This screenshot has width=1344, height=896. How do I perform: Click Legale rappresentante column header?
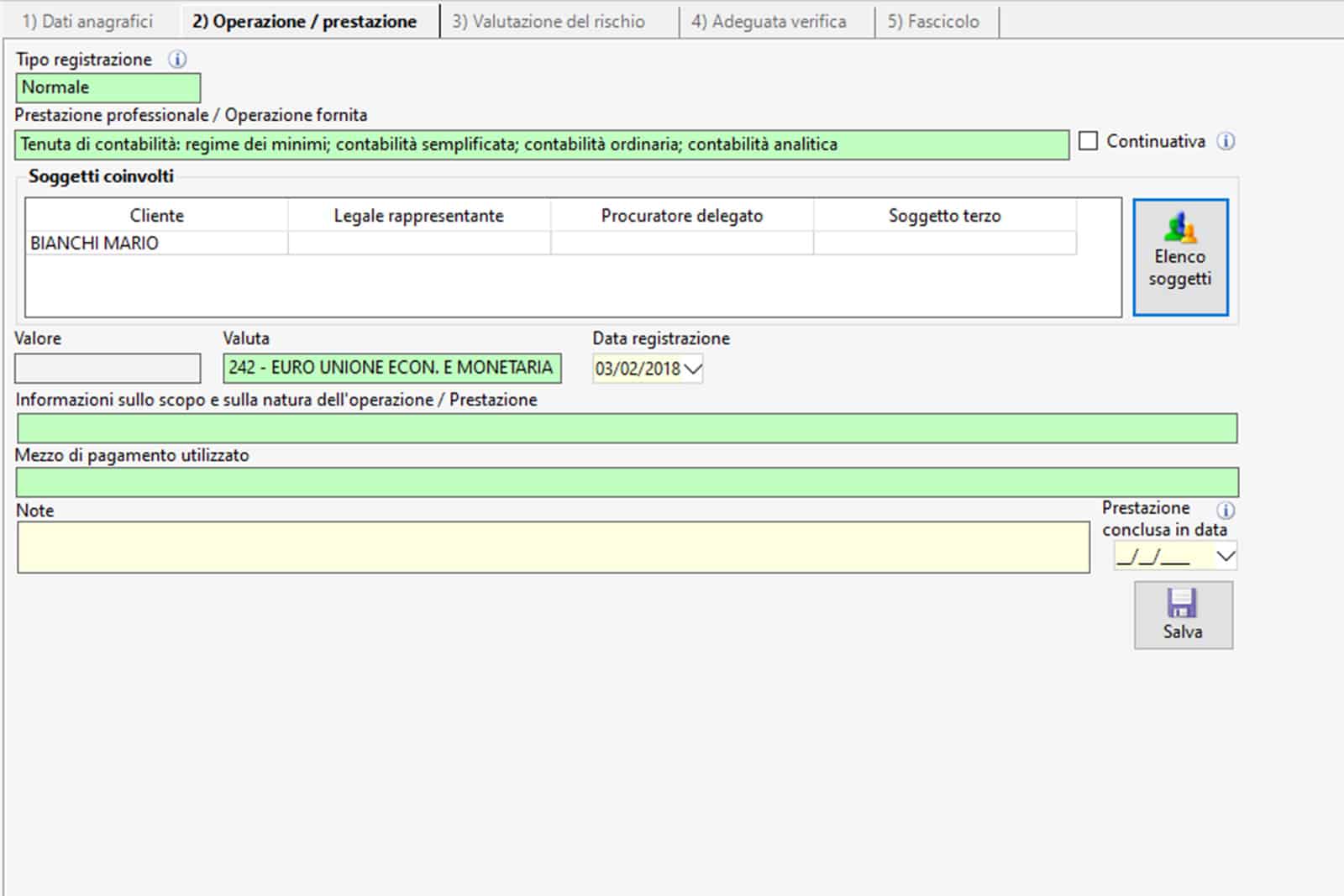[x=419, y=216]
